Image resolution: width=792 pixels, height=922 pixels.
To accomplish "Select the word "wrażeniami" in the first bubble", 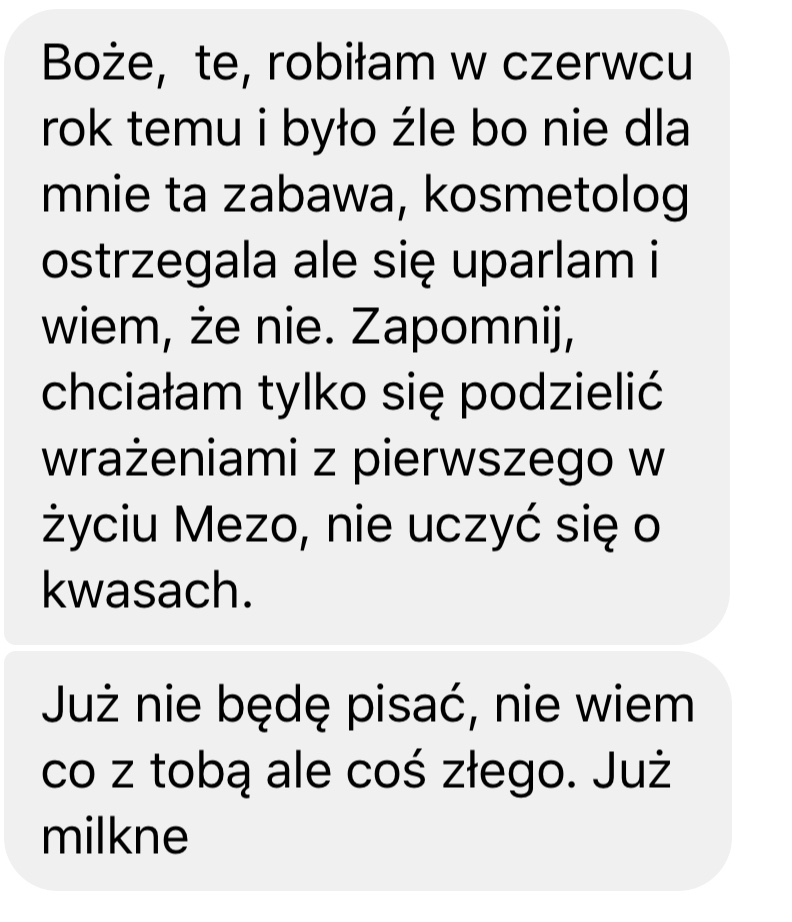I will (170, 459).
